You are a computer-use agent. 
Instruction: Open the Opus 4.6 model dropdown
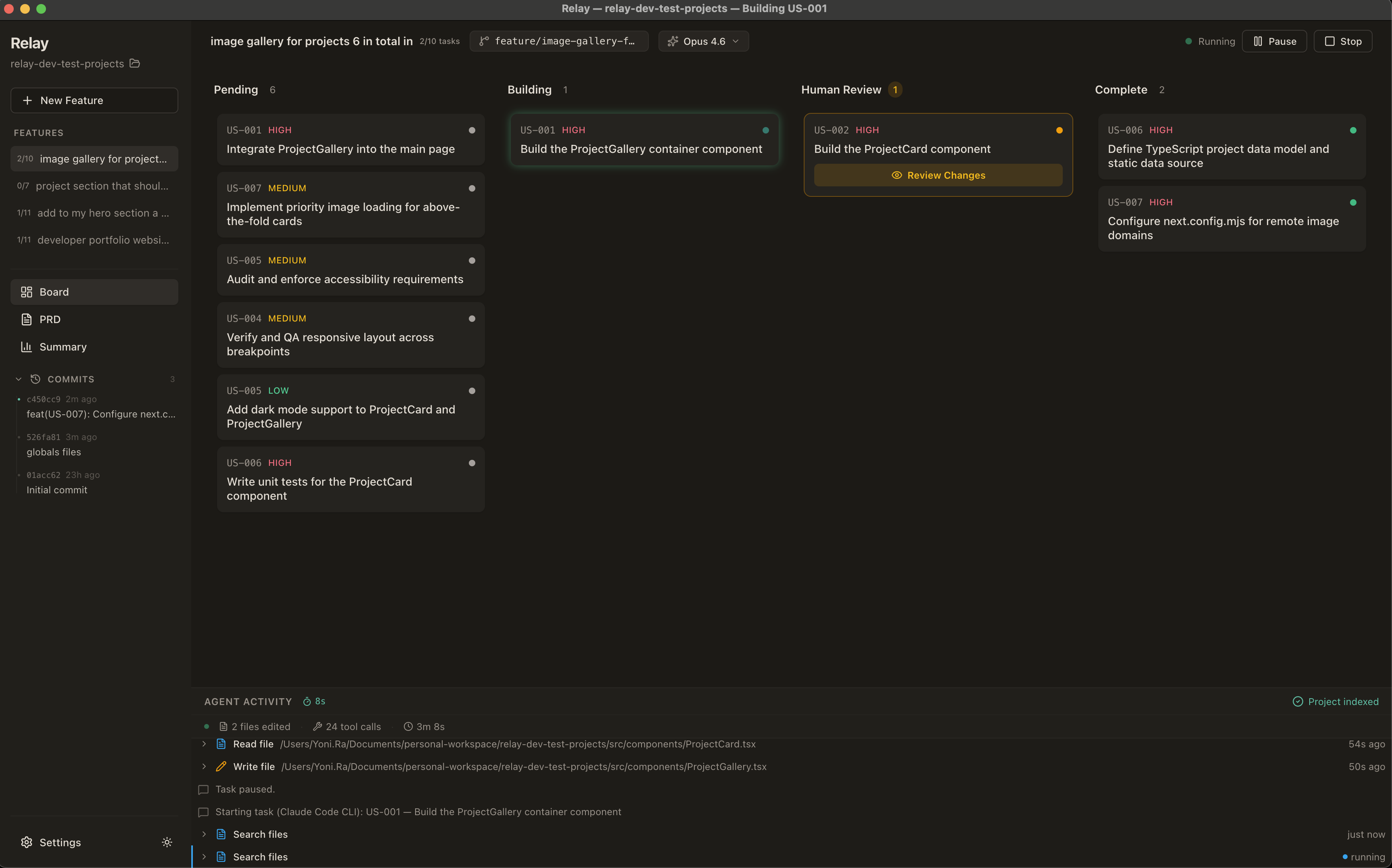[704, 41]
